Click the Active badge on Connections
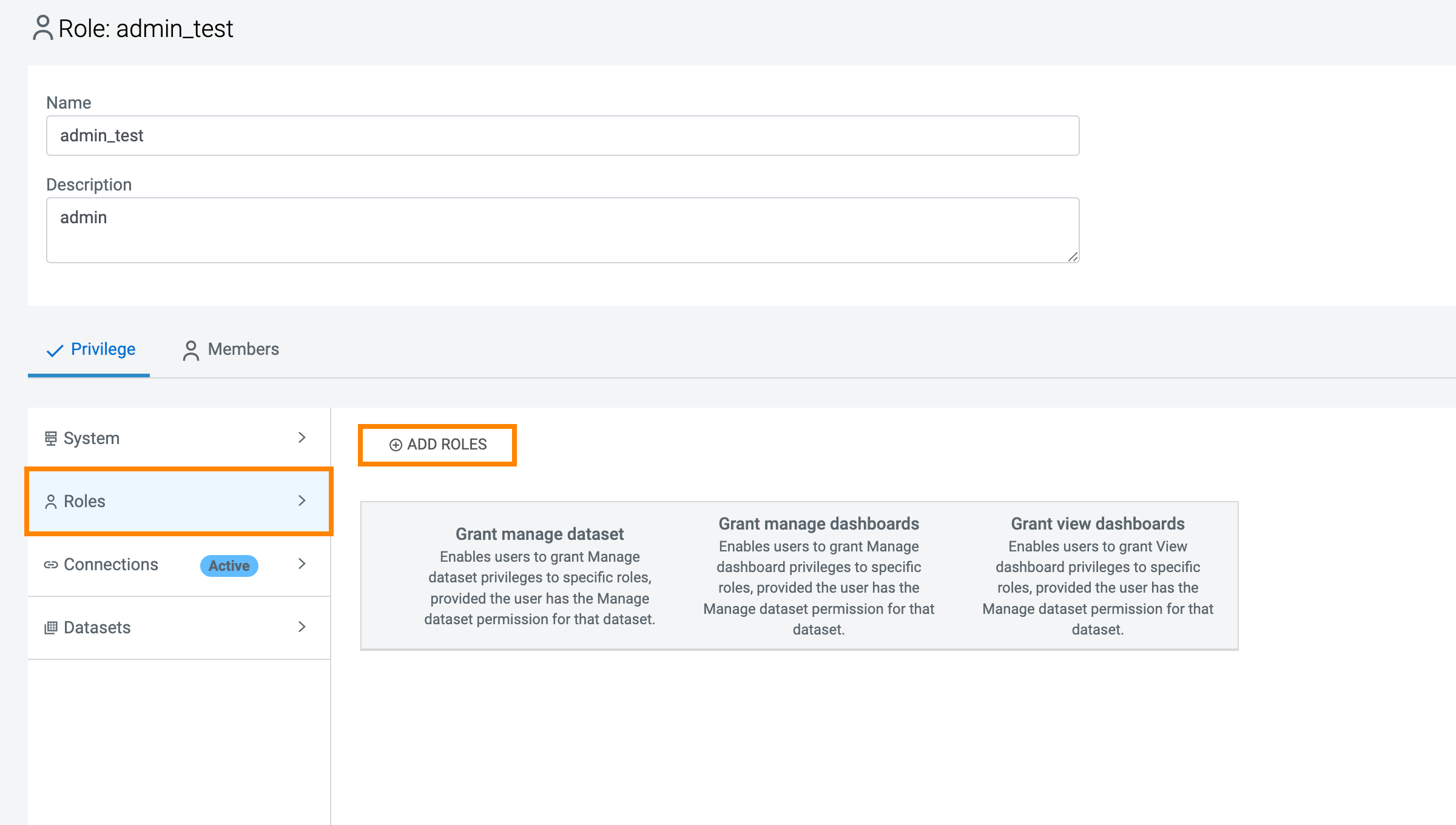This screenshot has height=825, width=1456. pos(229,565)
